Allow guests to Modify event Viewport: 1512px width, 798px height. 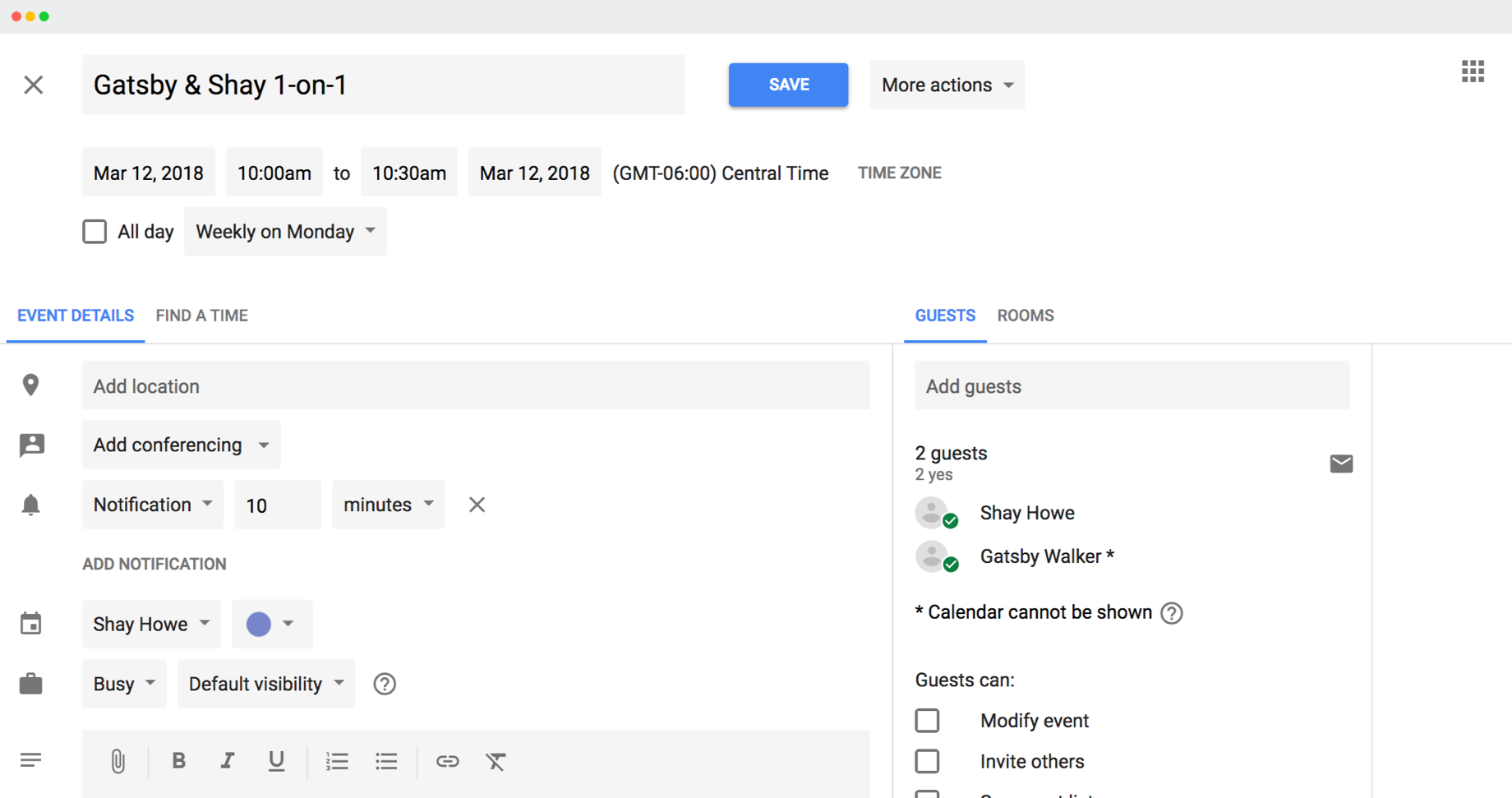(927, 720)
